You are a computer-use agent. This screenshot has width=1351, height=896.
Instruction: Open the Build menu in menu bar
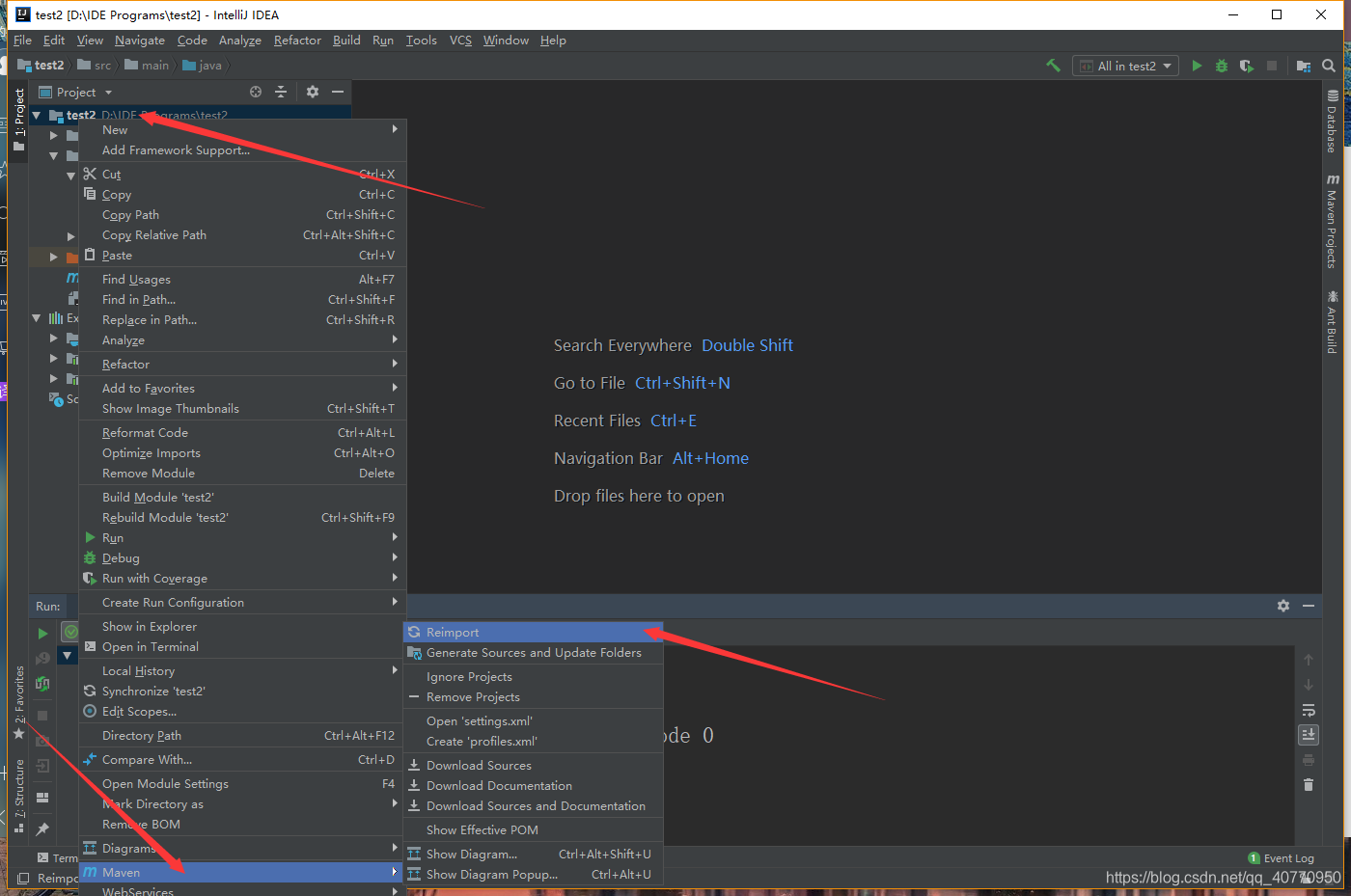coord(346,41)
